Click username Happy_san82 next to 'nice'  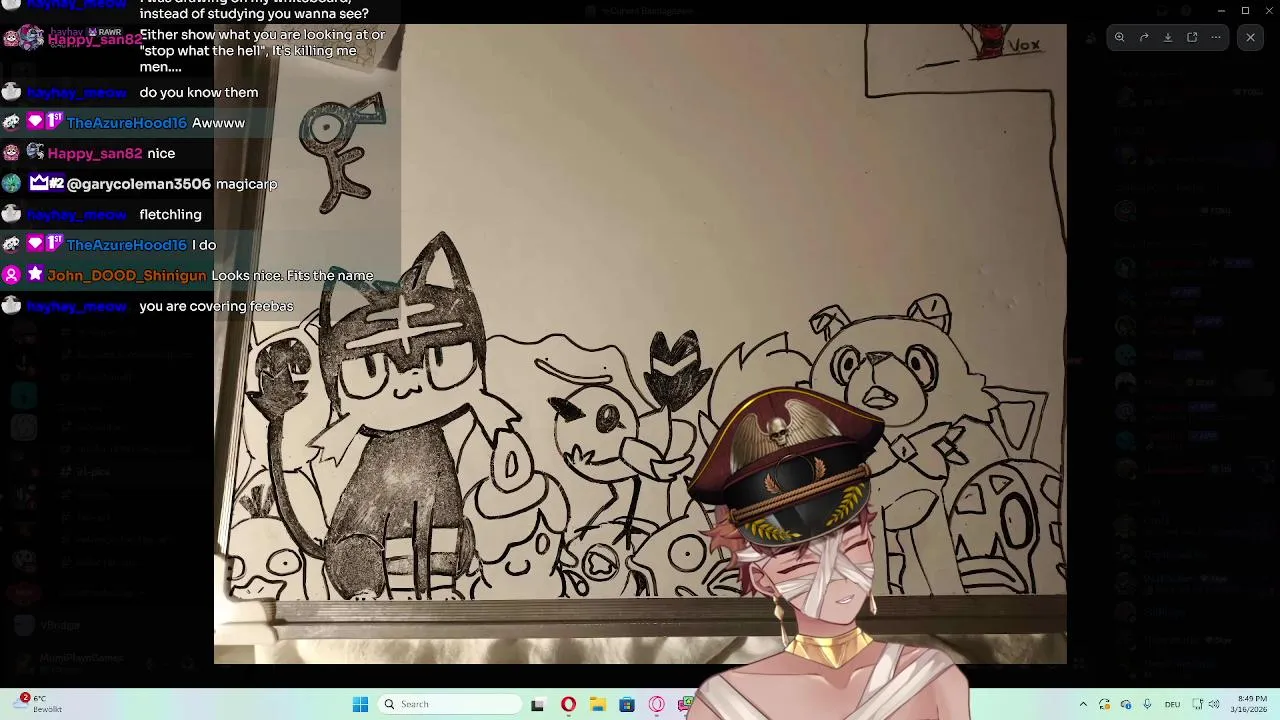click(x=95, y=154)
